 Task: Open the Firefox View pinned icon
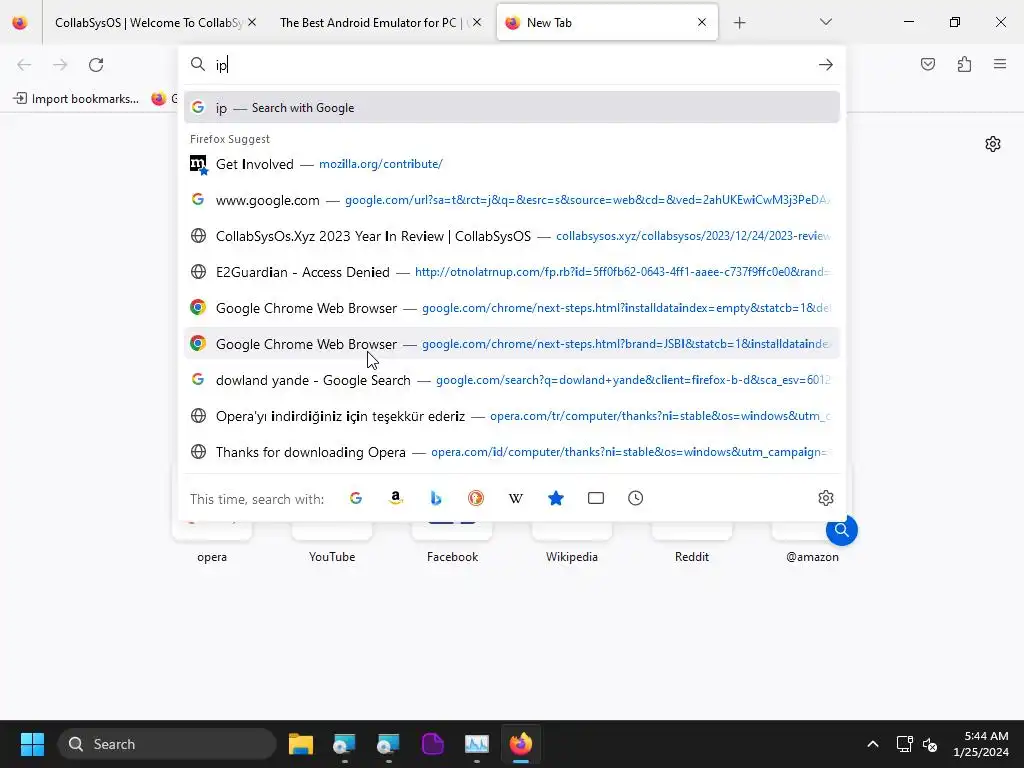pos(20,23)
